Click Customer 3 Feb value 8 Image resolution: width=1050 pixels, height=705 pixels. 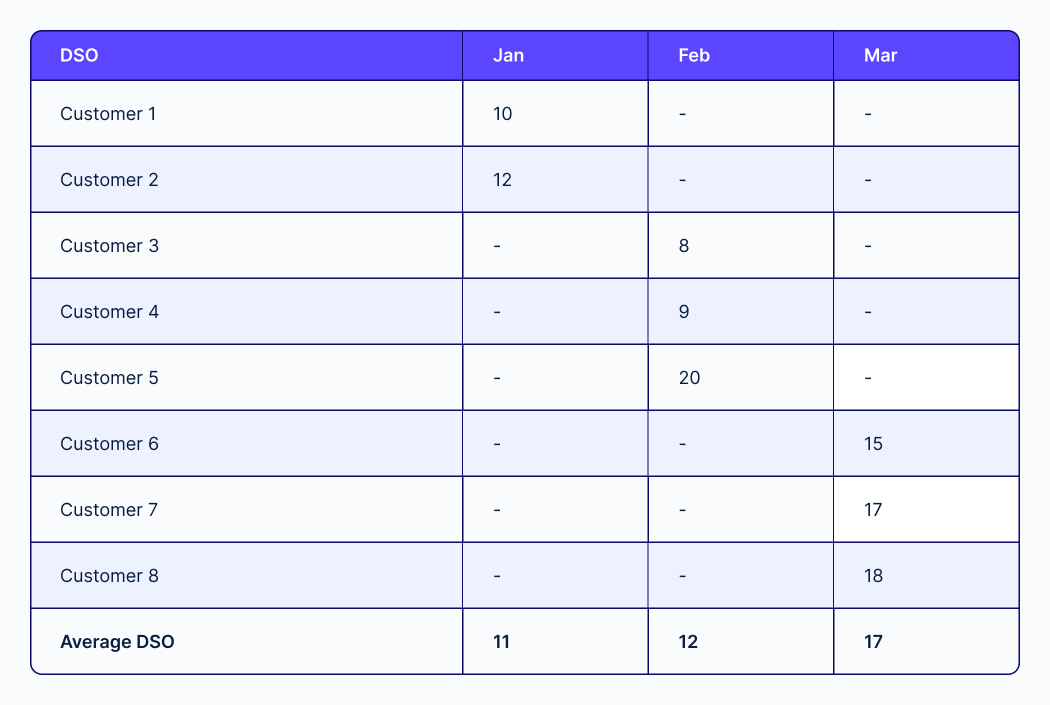(684, 246)
